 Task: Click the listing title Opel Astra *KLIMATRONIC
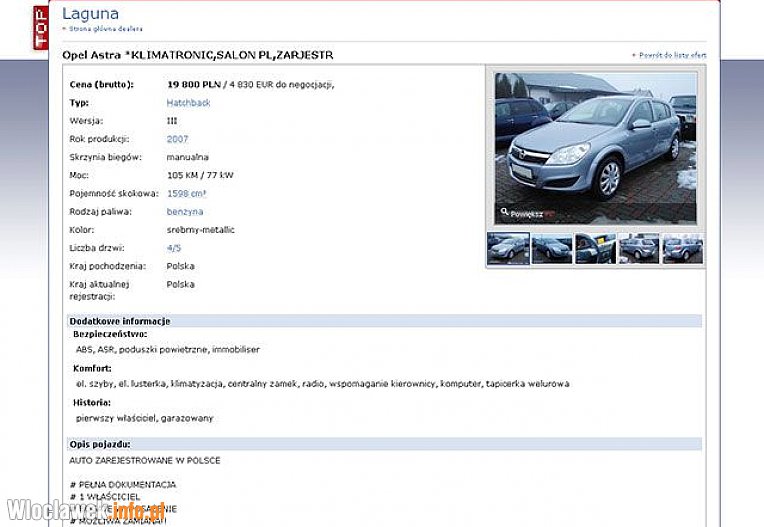[198, 55]
